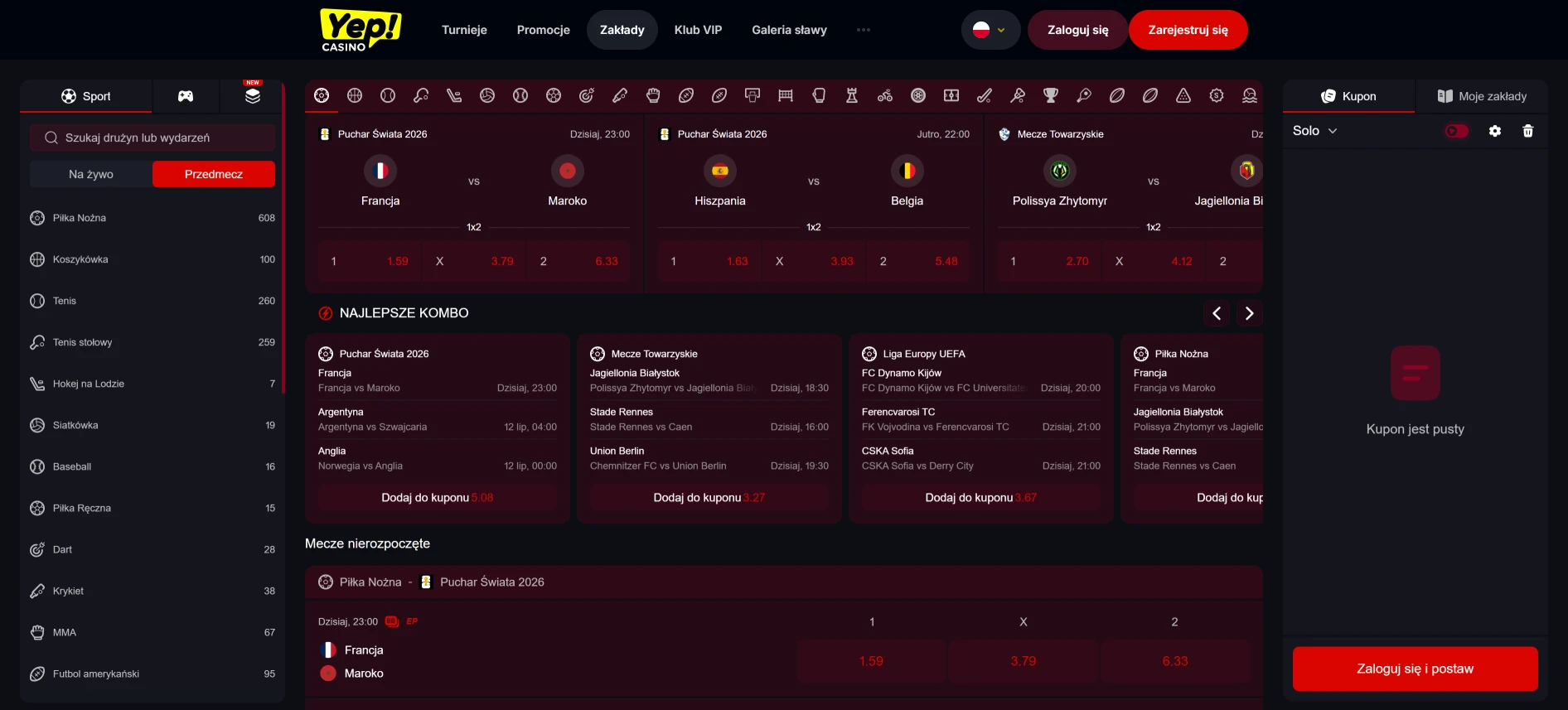Viewport: 1568px width, 710px height.
Task: Open coupon settings gear icon
Action: point(1495,131)
